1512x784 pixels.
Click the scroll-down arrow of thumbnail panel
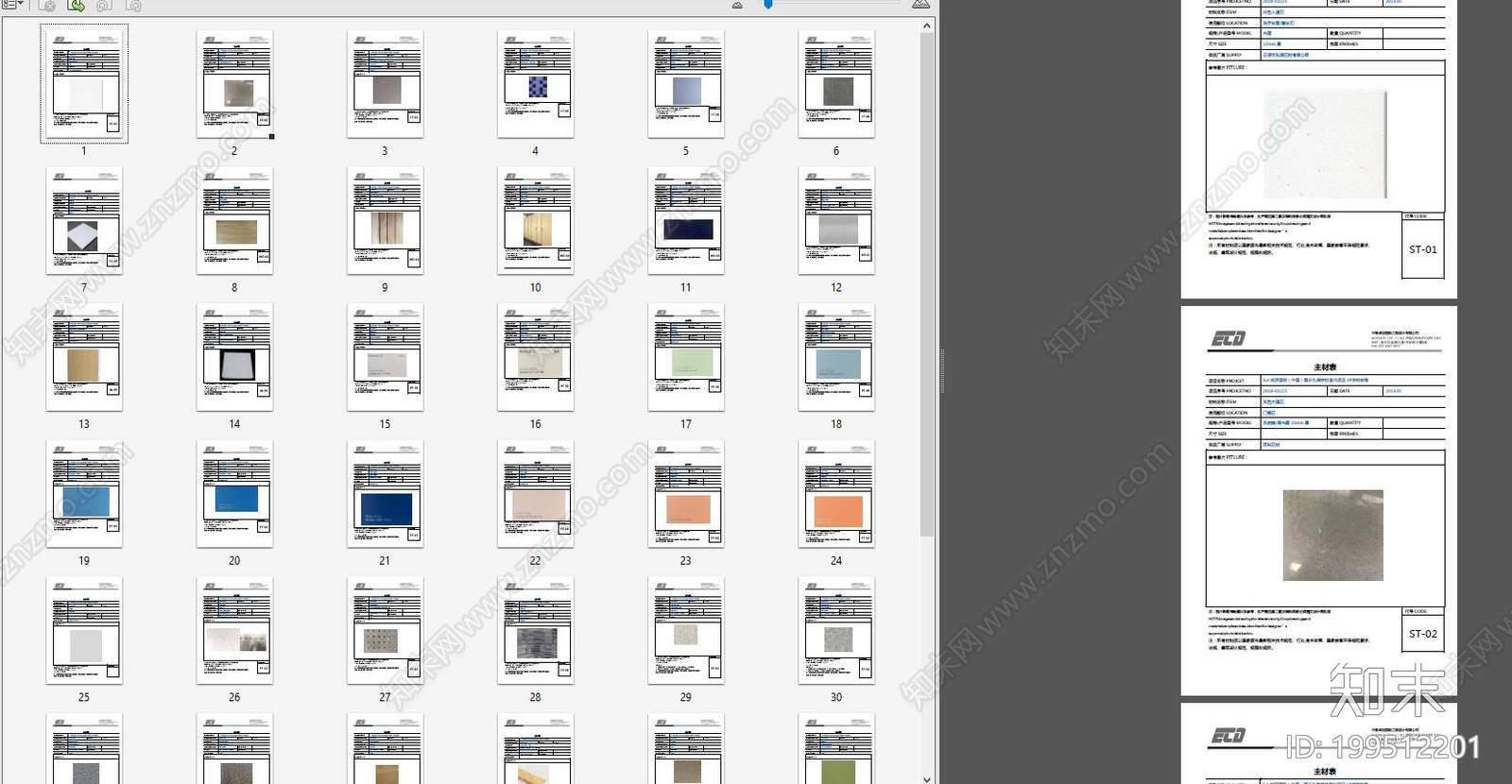927,779
